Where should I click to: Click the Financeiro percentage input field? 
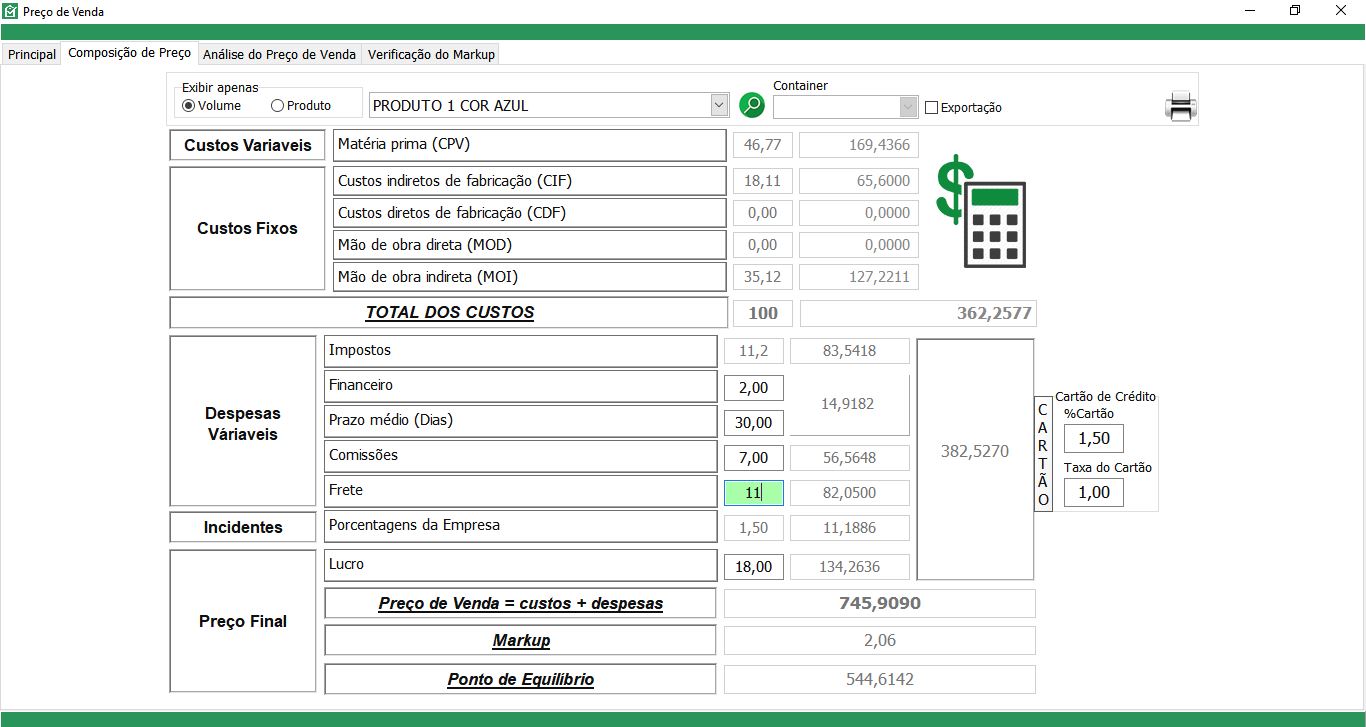point(753,388)
